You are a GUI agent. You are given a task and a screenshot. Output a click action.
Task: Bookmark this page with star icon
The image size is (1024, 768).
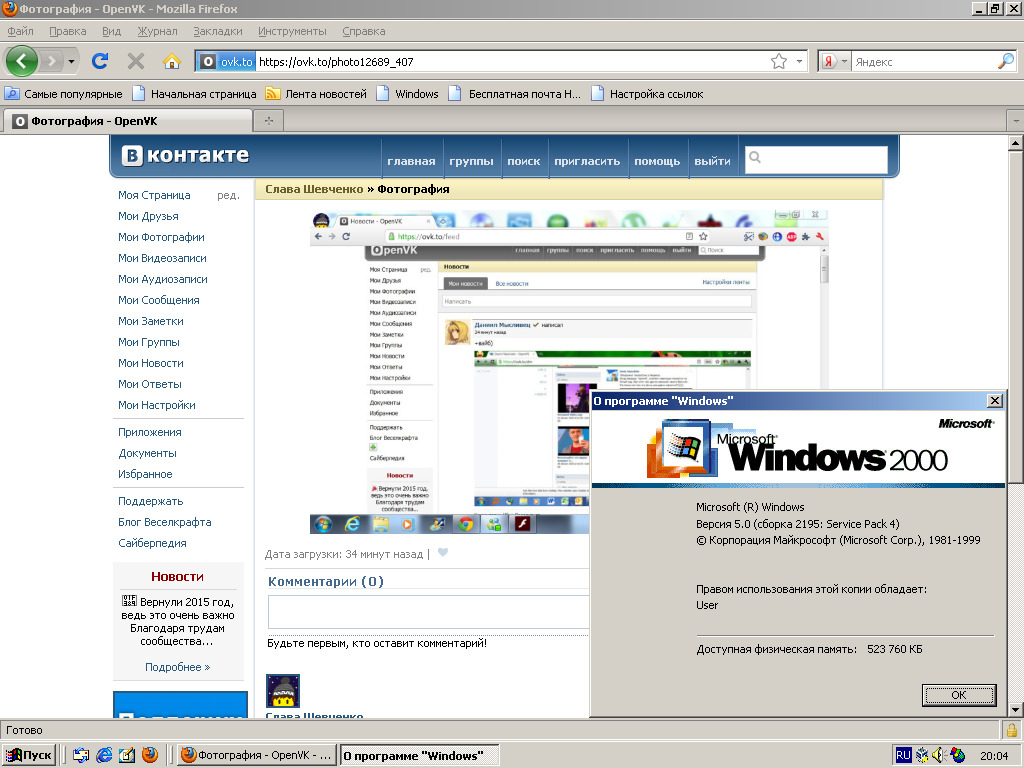778,61
